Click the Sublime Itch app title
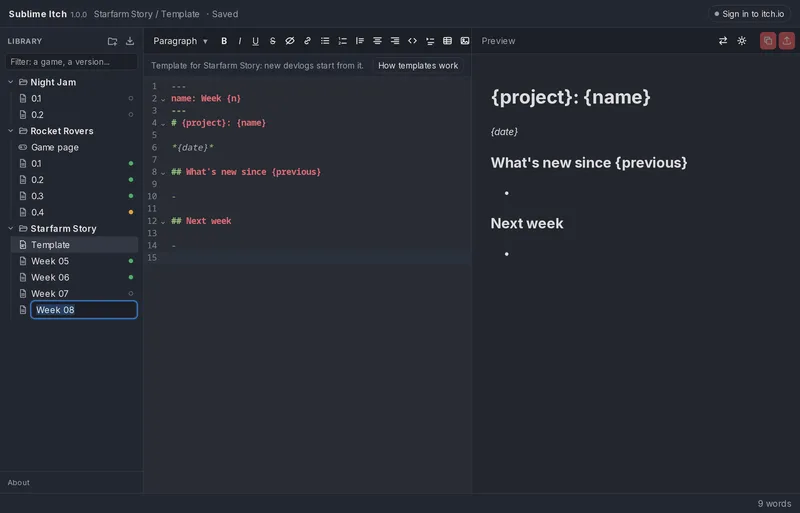Screen dimensions: 800x513 pos(38,14)
